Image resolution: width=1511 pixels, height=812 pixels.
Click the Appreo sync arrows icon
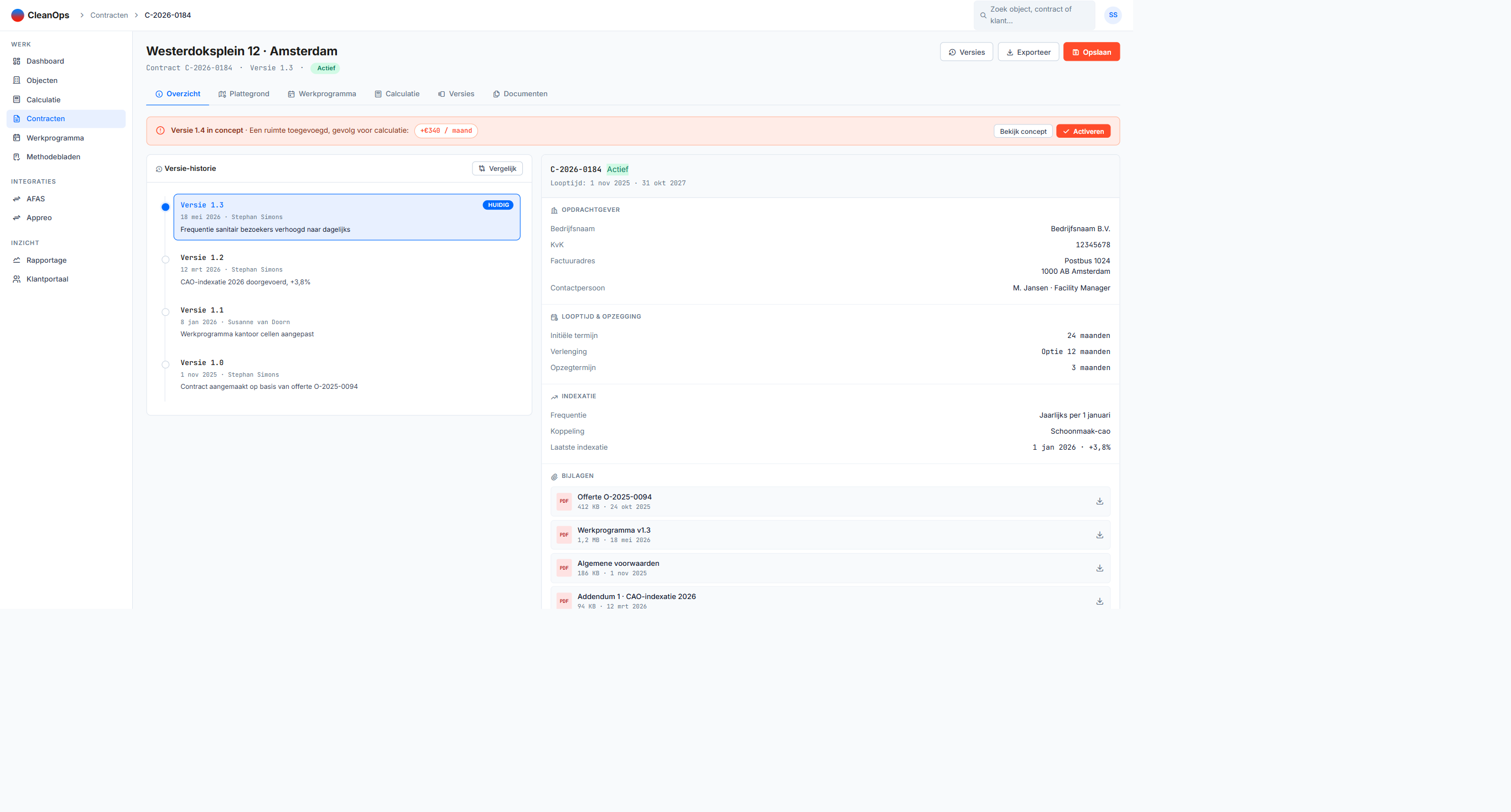pos(17,217)
